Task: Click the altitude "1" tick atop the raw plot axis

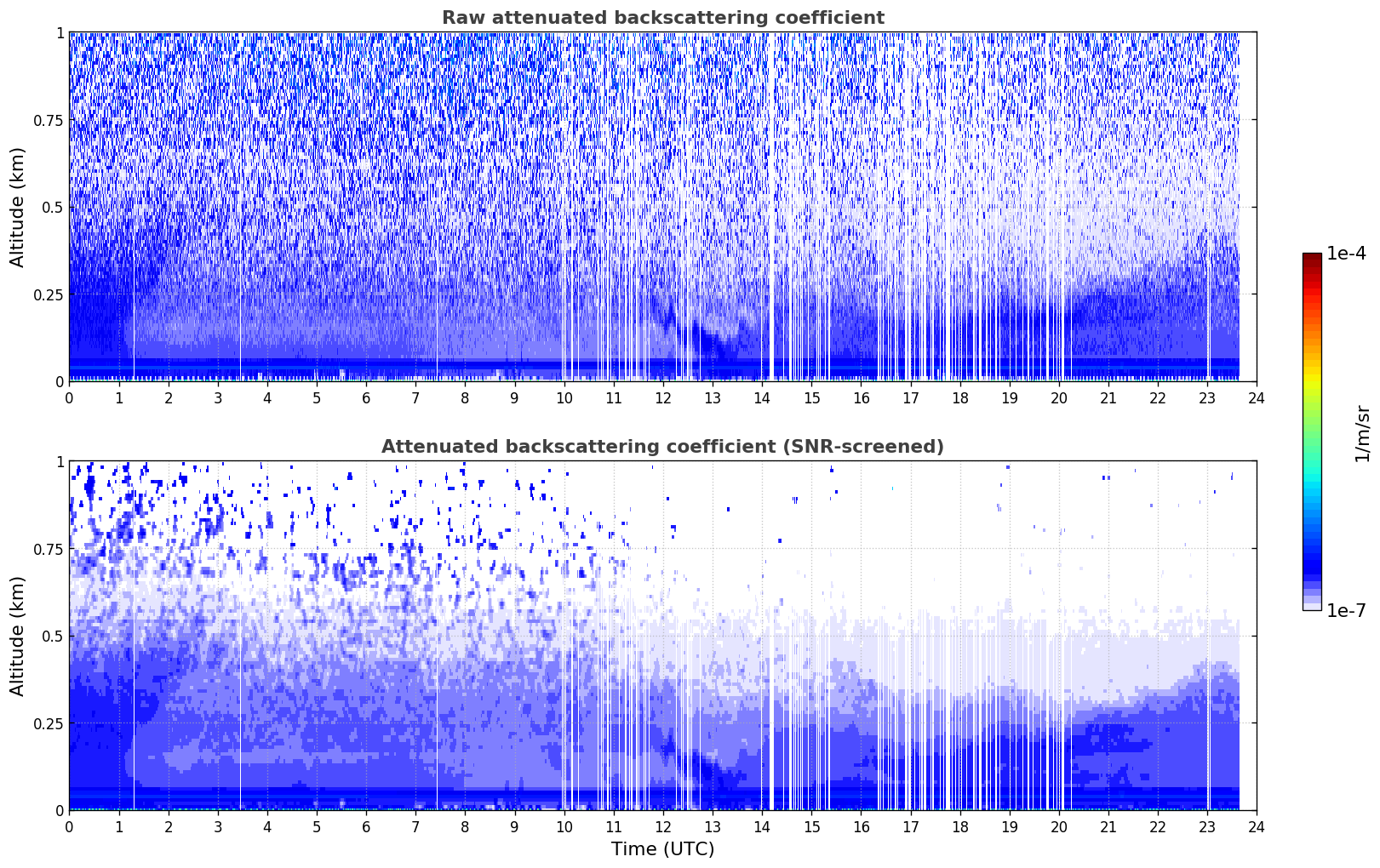Action: (60, 32)
